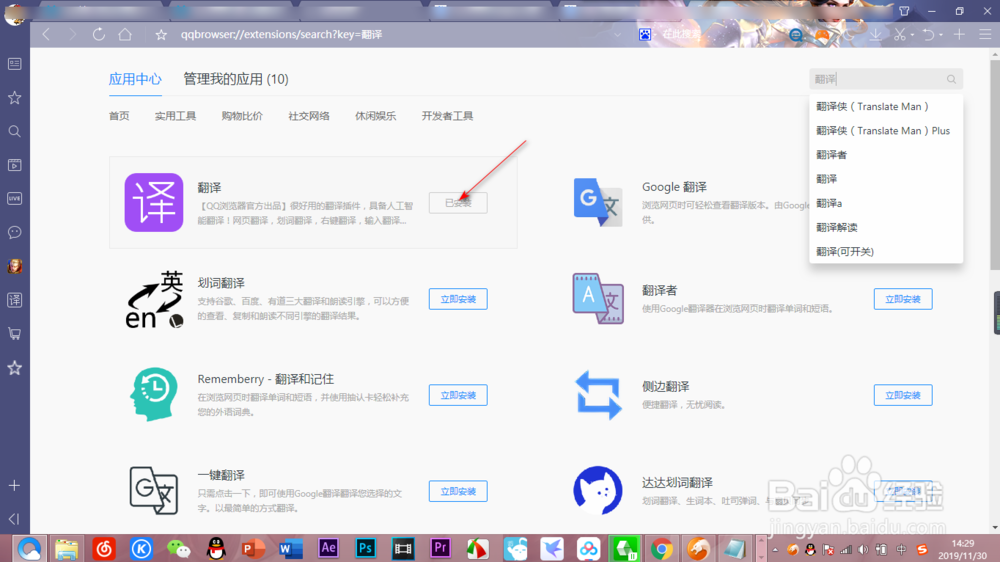Select the 购物比价 category
The height and width of the screenshot is (562, 1000).
pos(242,116)
